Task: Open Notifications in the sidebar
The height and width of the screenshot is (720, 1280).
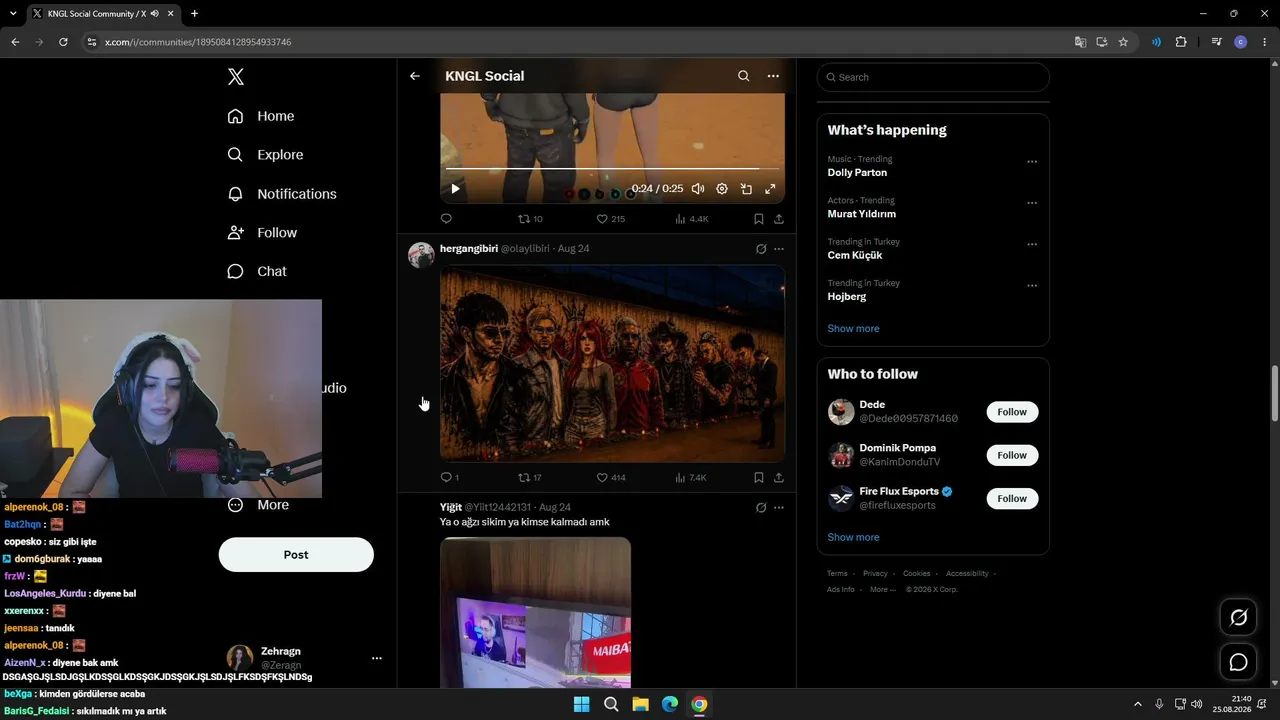Action: click(x=282, y=194)
